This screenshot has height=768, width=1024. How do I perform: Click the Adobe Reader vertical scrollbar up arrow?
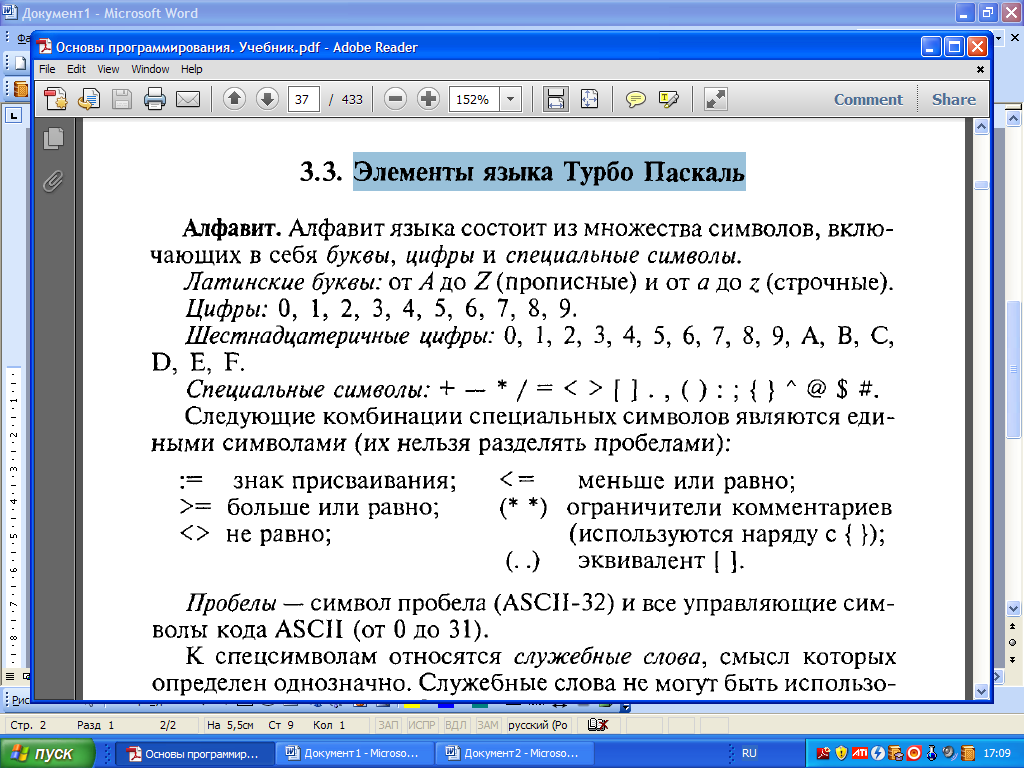pyautogui.click(x=982, y=127)
